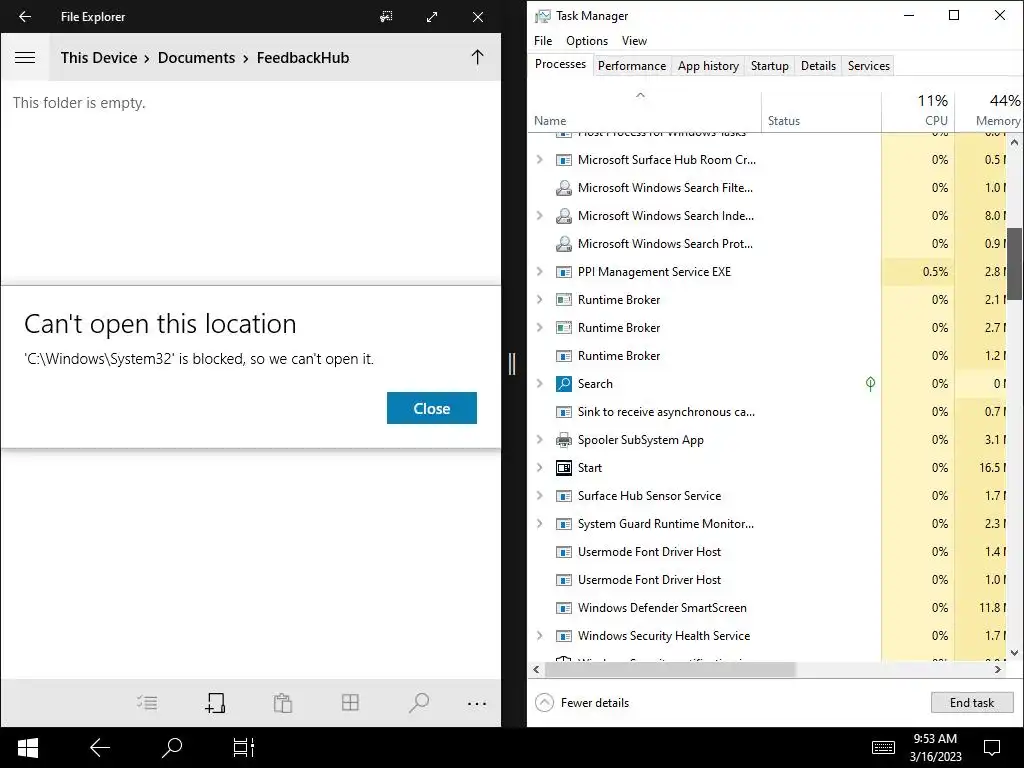Click the Start process icon in Task Manager
The image size is (1024, 768).
[x=564, y=468]
